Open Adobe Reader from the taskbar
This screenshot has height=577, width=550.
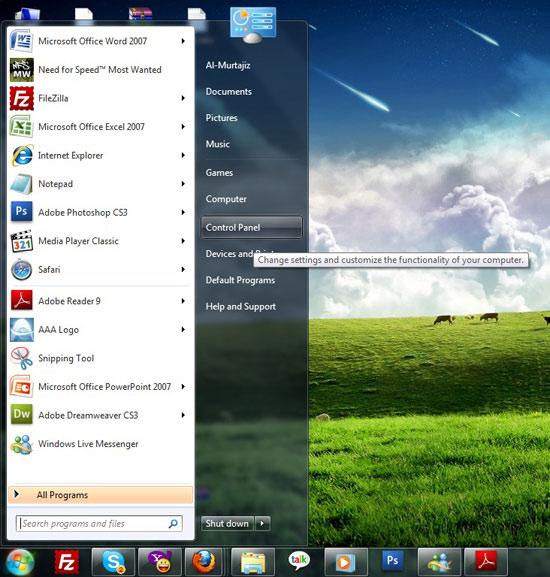pos(486,562)
